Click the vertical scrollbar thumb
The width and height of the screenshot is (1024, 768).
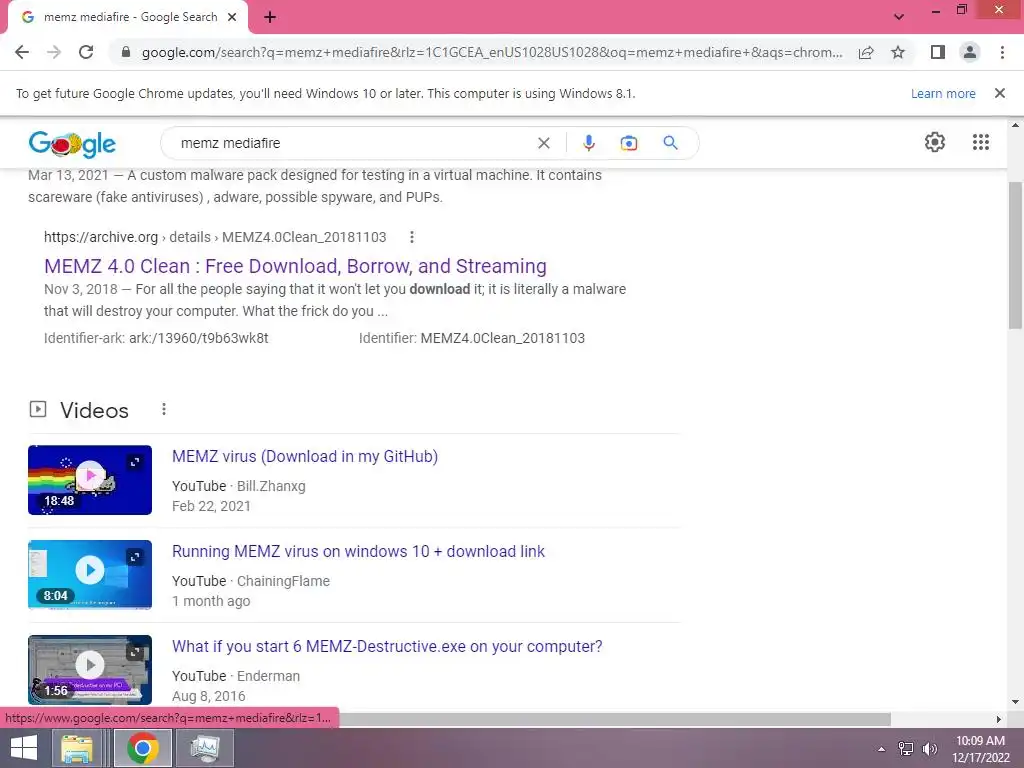1015,255
